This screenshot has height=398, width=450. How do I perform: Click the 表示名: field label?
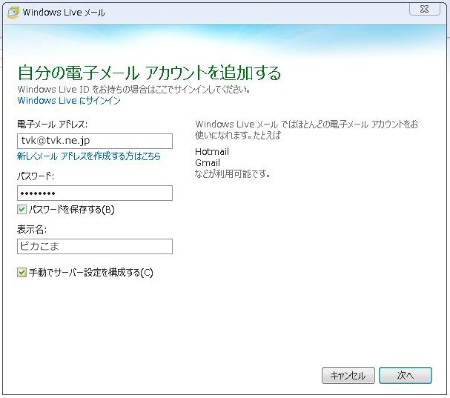point(32,229)
